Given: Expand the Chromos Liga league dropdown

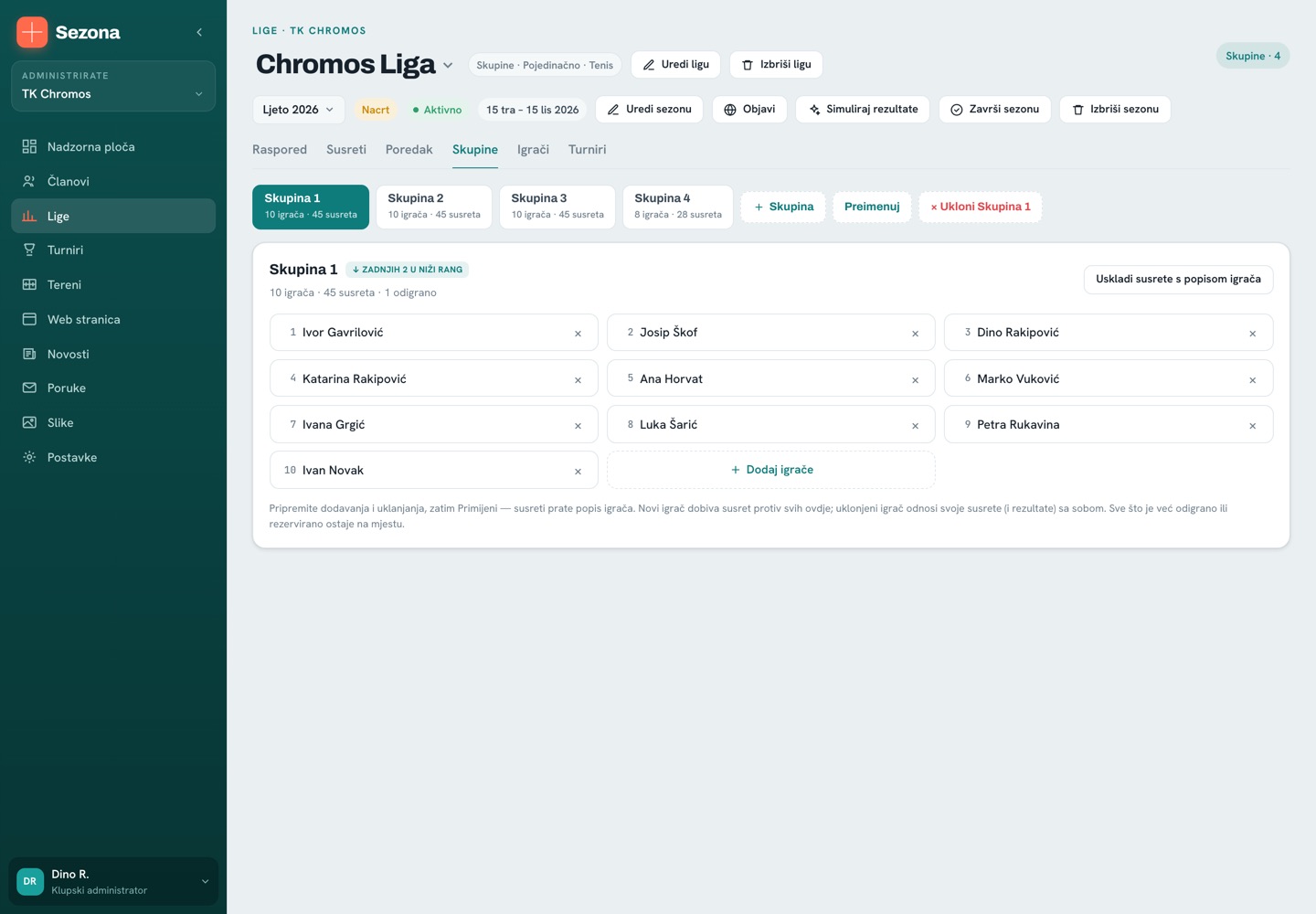Looking at the screenshot, I should (x=448, y=66).
